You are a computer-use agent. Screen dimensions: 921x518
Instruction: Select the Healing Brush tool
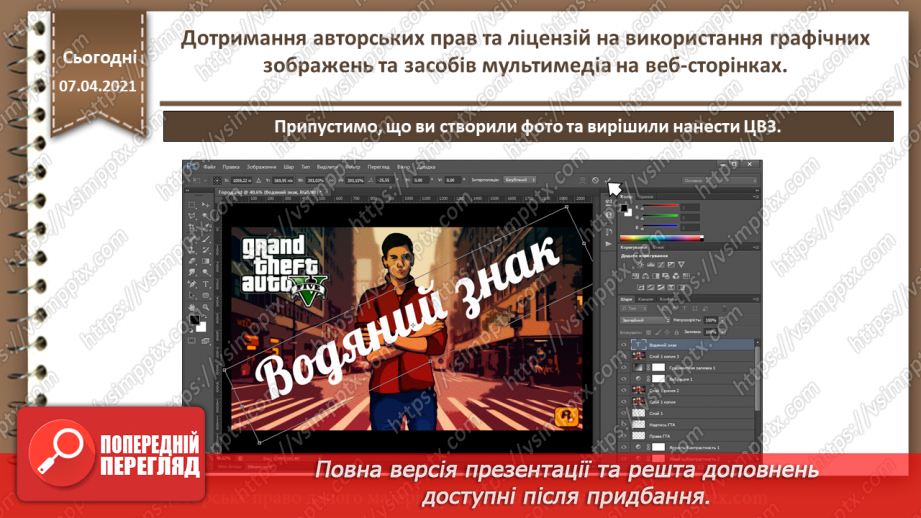coord(191,238)
